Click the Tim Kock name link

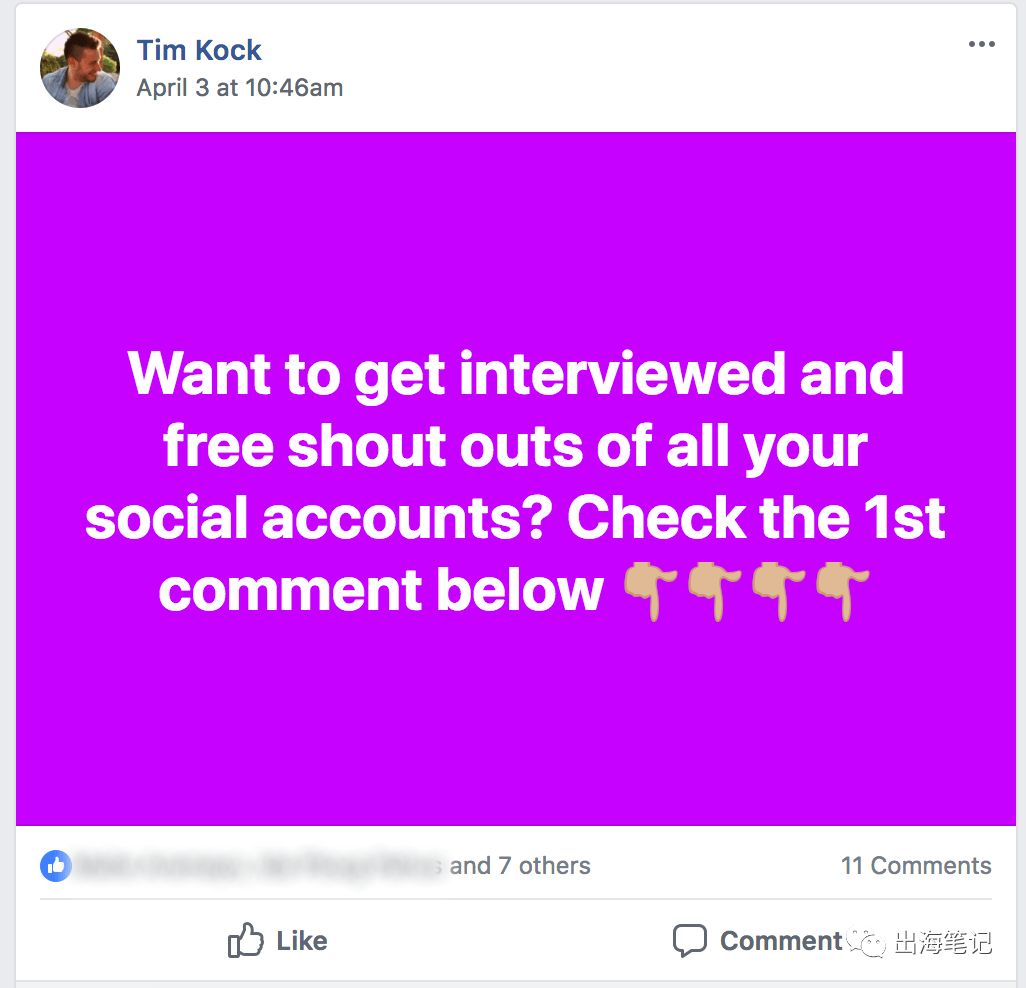pyautogui.click(x=199, y=50)
